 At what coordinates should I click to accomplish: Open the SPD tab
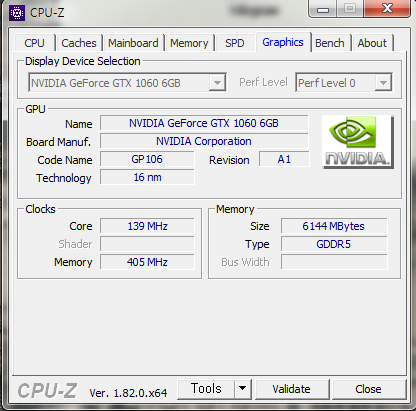235,43
